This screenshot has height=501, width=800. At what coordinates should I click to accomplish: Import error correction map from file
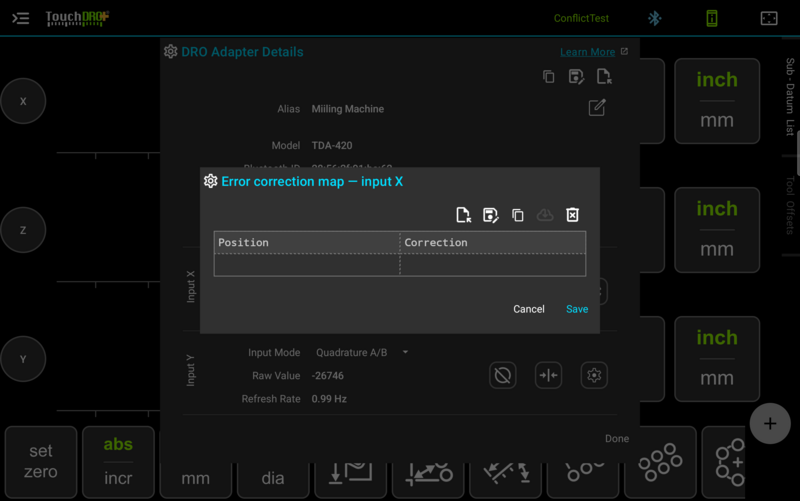(463, 215)
